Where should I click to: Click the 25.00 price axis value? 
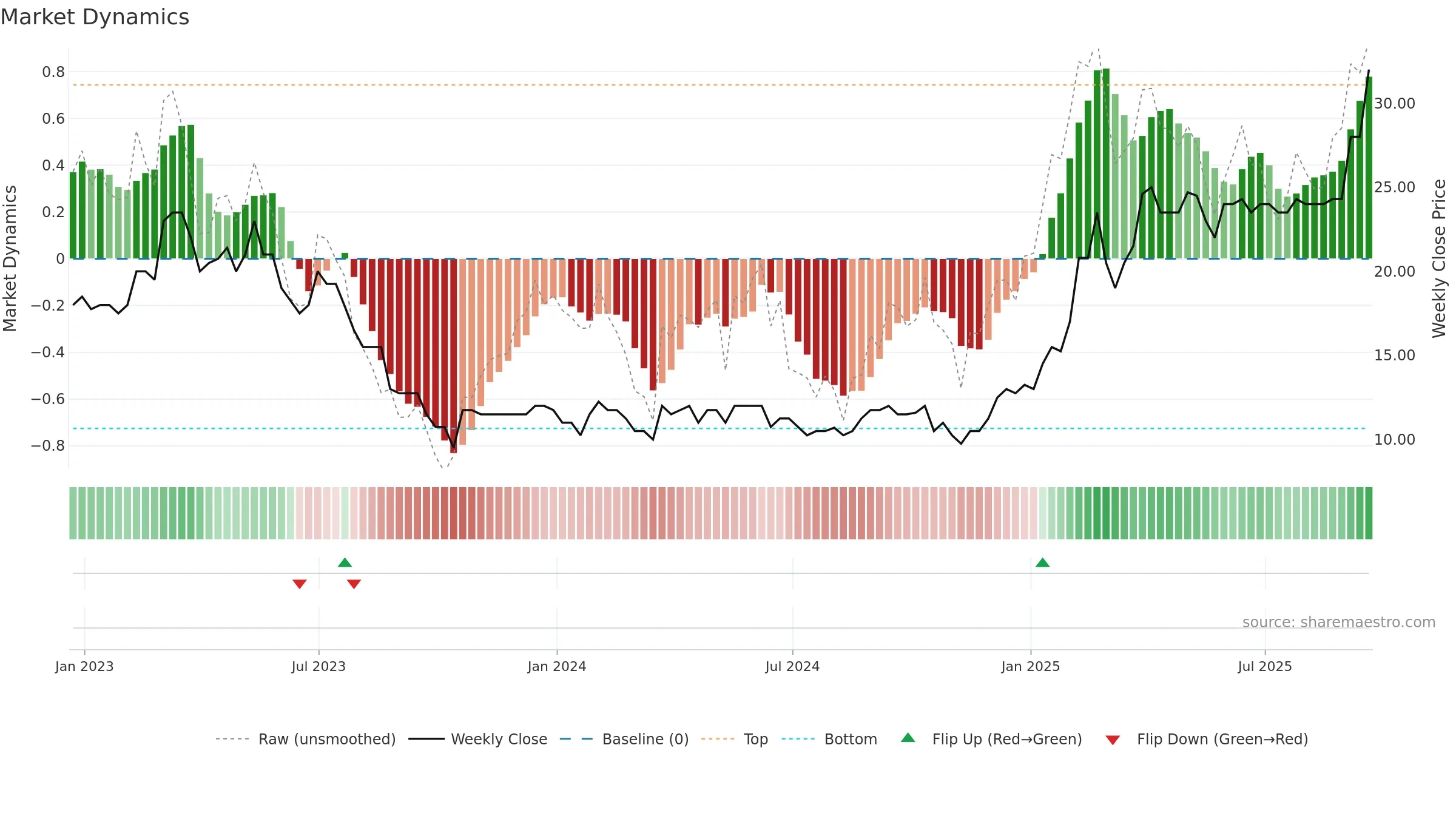tap(1395, 187)
